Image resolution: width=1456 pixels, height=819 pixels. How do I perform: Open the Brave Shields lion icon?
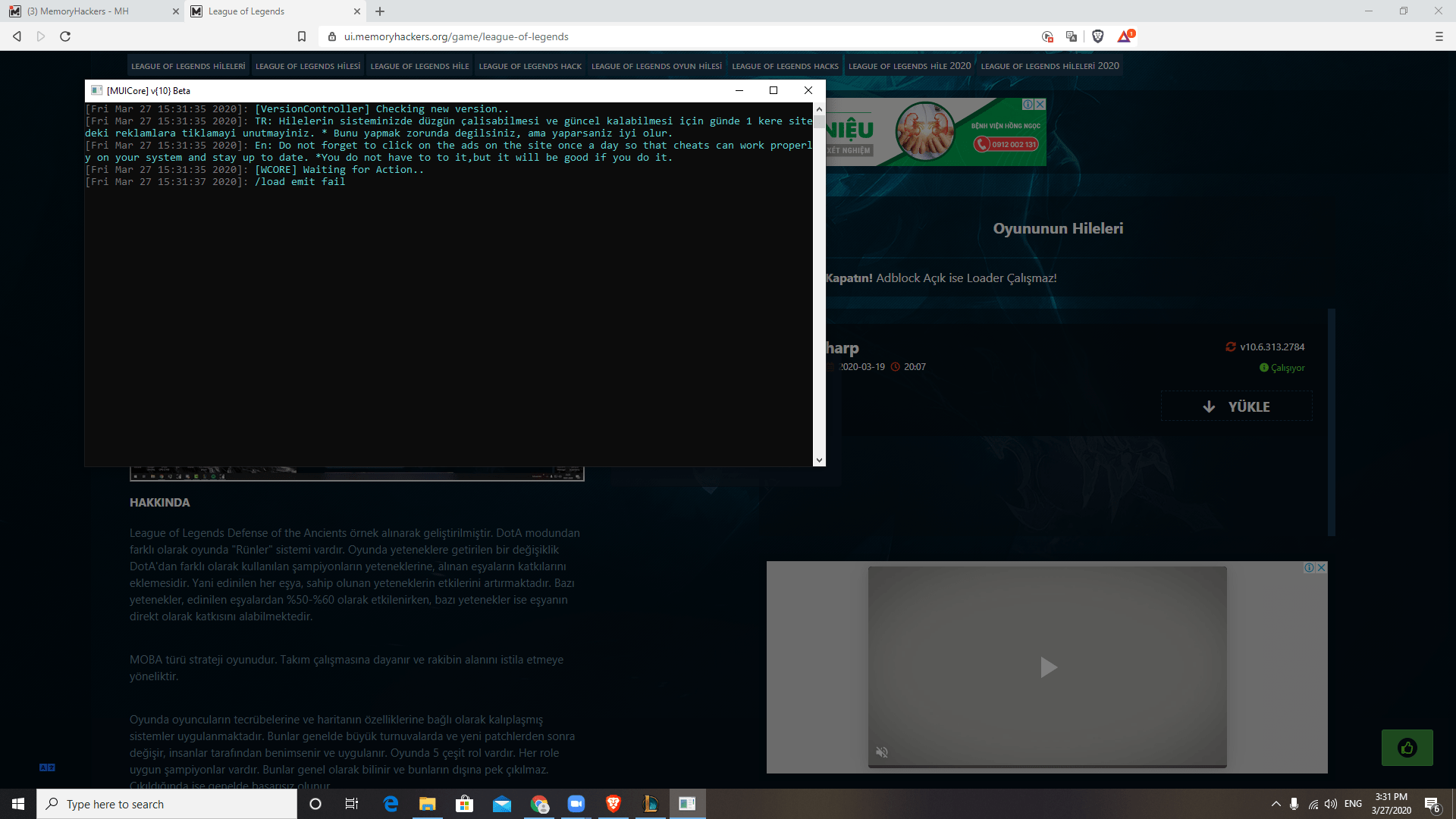click(1097, 36)
